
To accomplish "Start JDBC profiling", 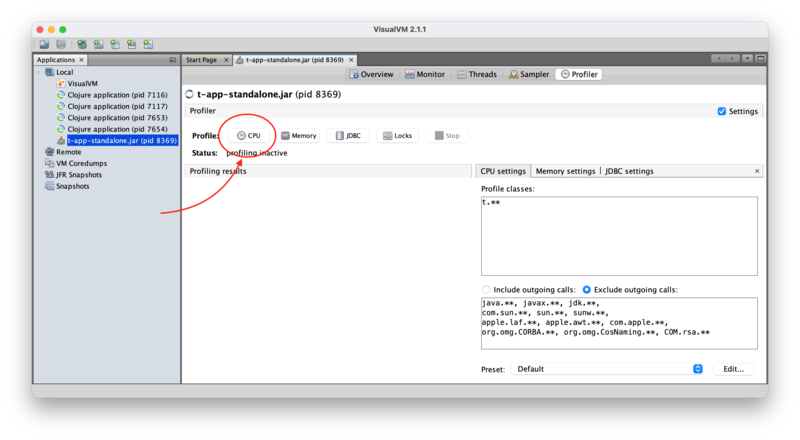I will pyautogui.click(x=348, y=136).
